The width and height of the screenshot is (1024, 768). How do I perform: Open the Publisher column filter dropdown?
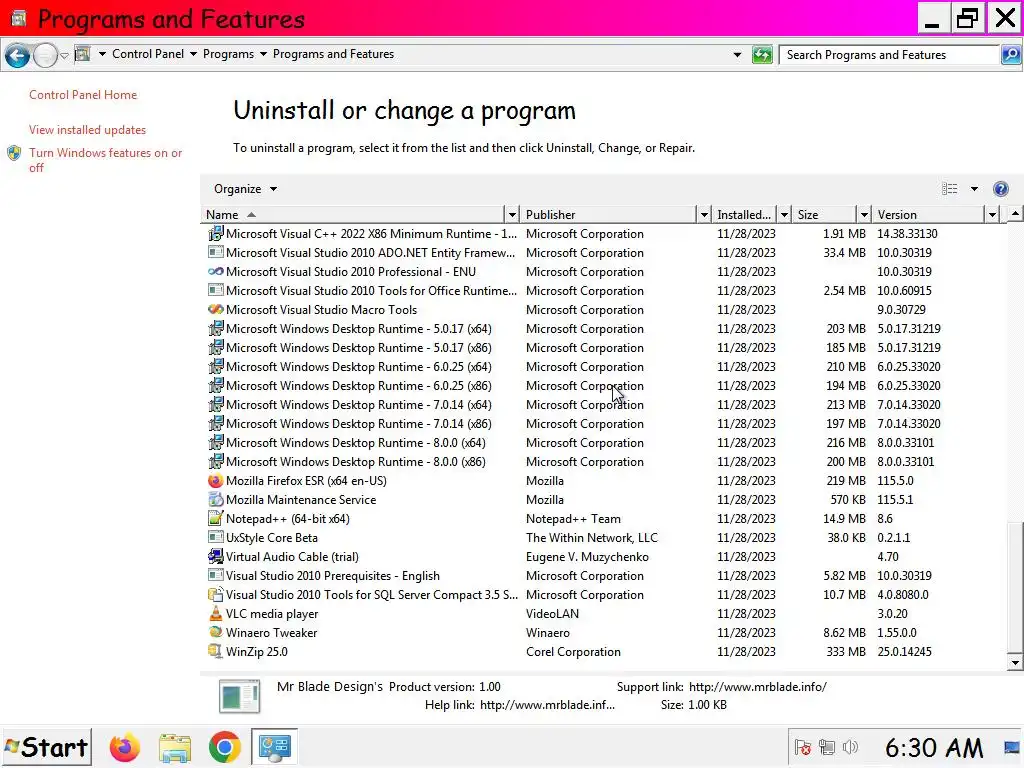tap(703, 214)
